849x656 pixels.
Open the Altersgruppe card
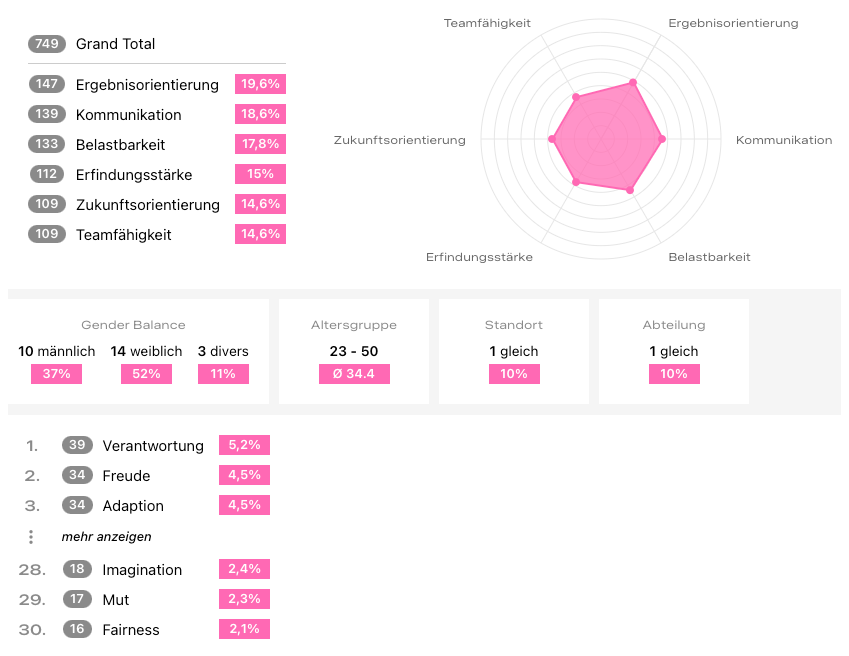[x=354, y=351]
